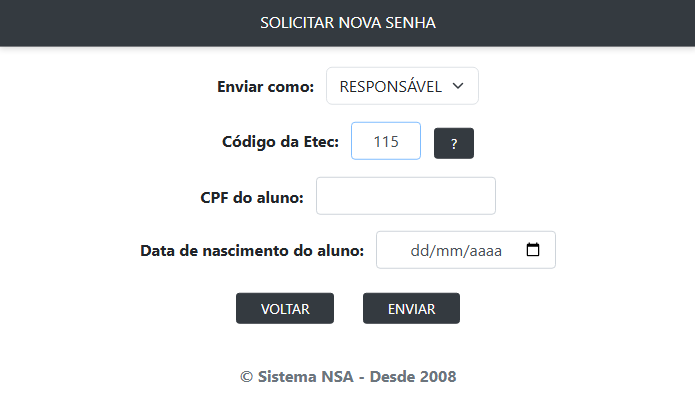Click the question mark help button

click(453, 144)
